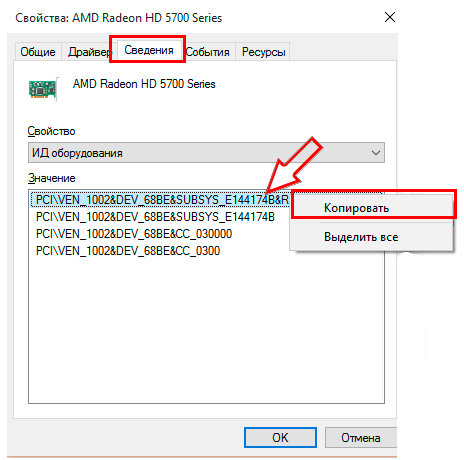Select the value ending CC_030000
The width and height of the screenshot is (464, 460).
pos(134,234)
